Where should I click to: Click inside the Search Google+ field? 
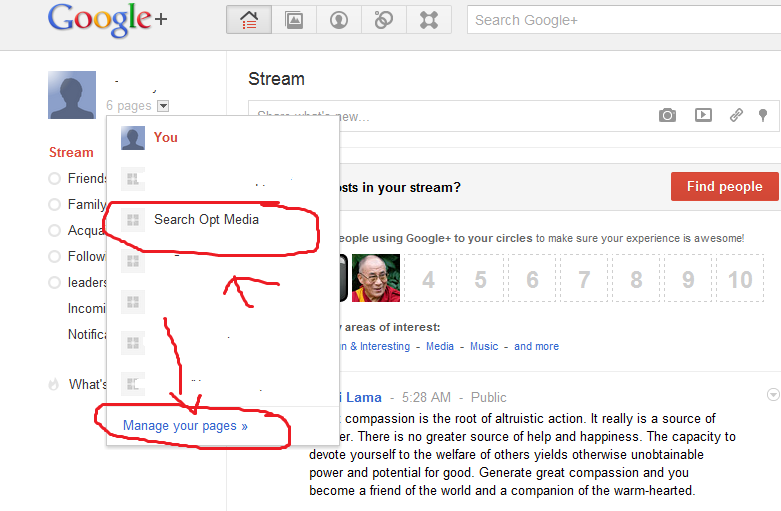pos(624,20)
